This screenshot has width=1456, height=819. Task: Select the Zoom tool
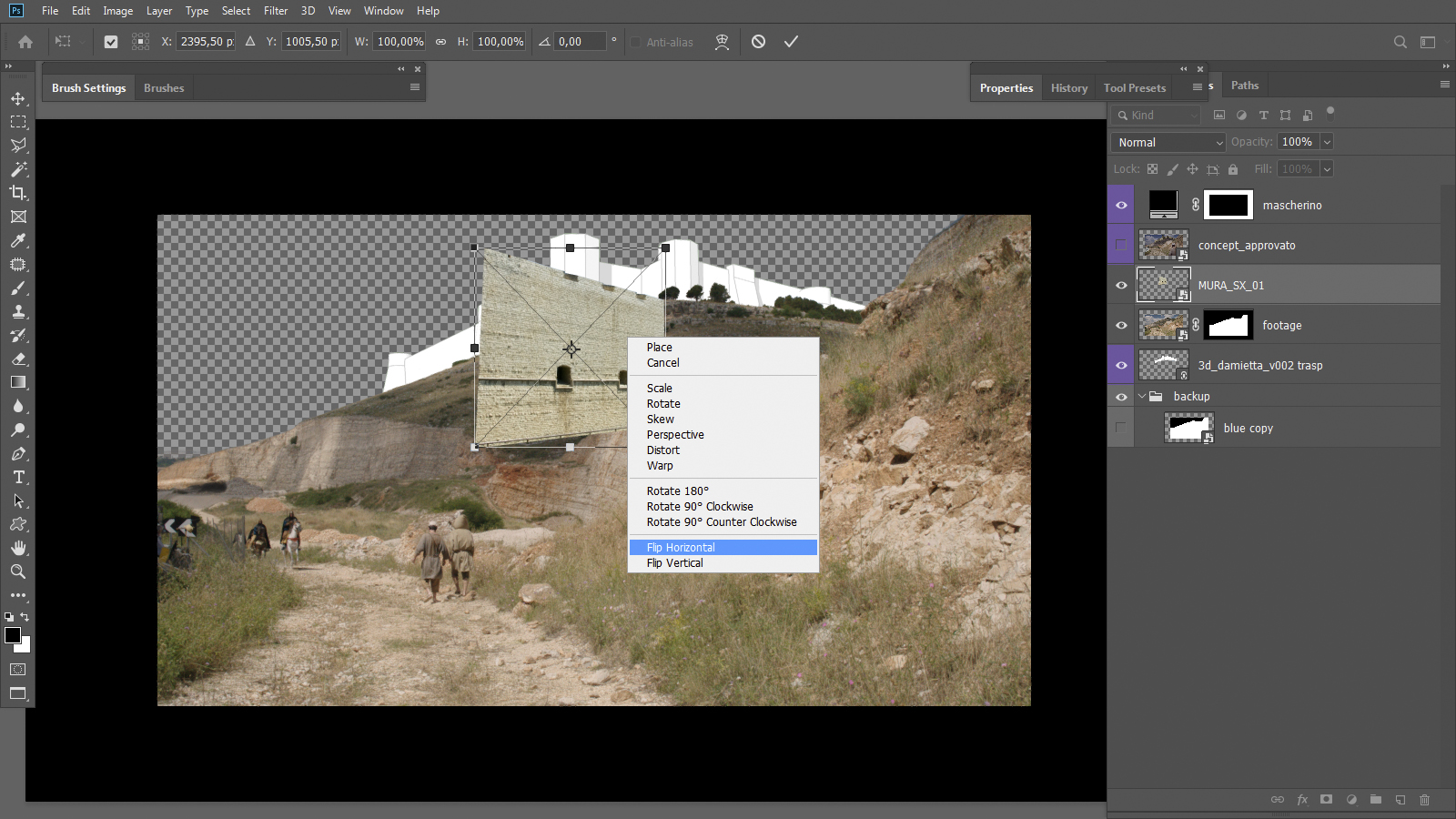[18, 571]
